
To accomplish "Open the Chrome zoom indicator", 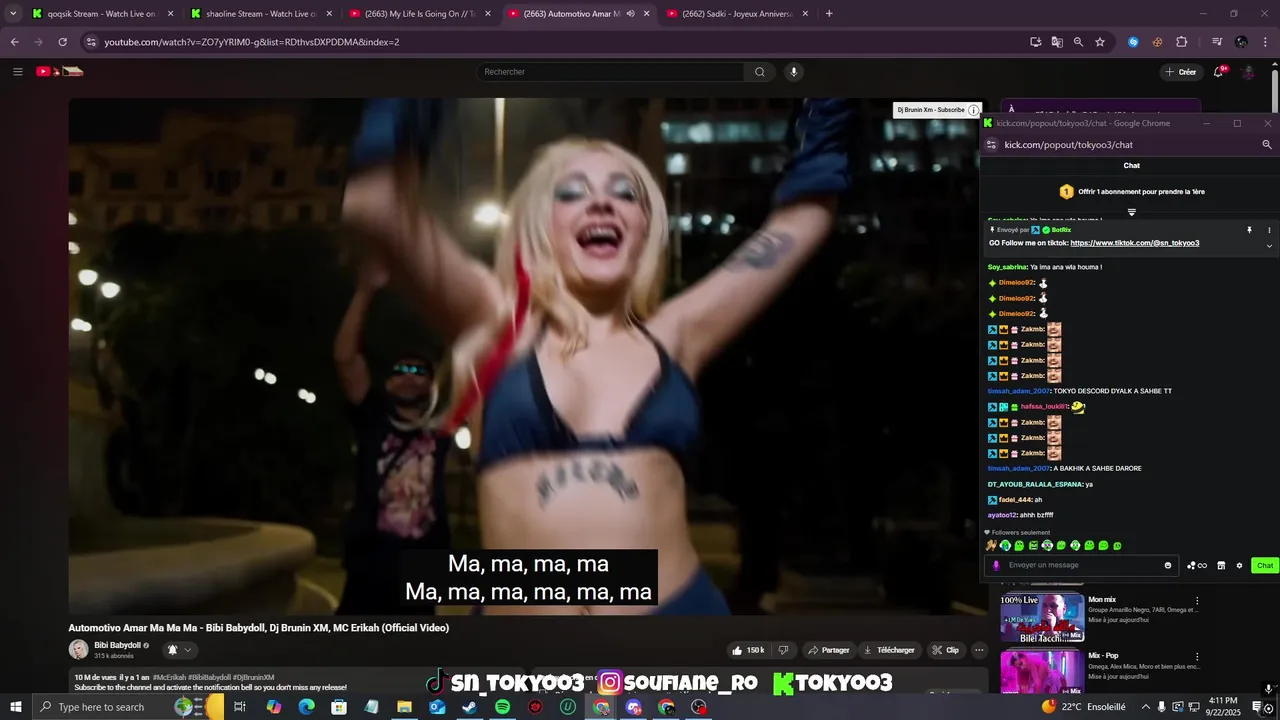I will click(x=1078, y=42).
